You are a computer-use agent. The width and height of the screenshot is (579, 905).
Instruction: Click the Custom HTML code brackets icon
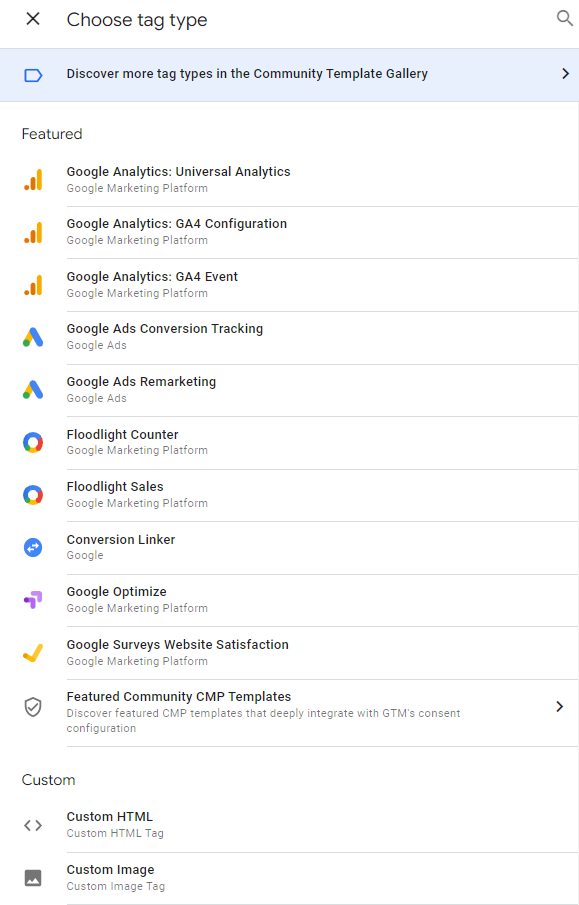point(33,825)
